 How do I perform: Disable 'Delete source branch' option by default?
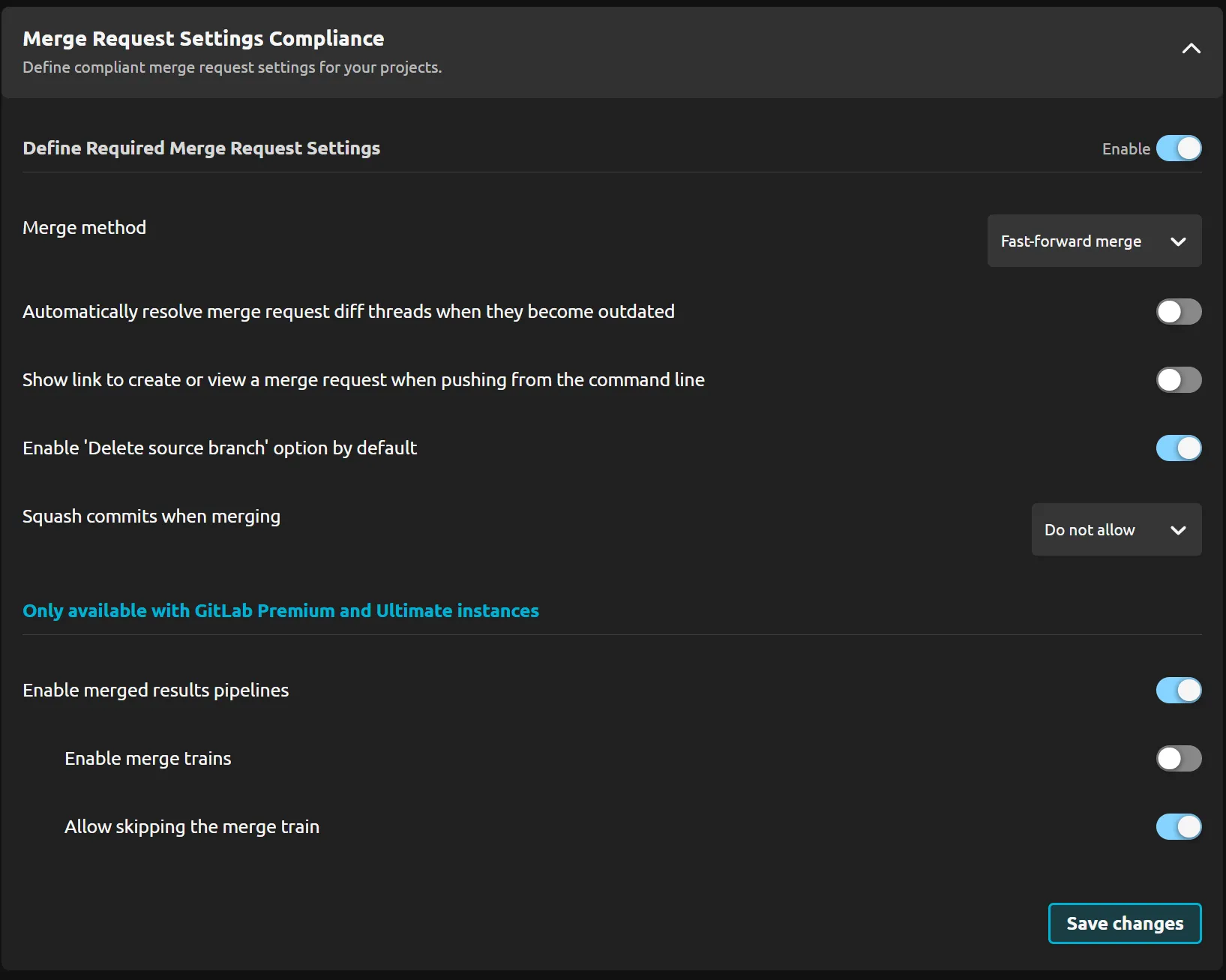coord(1178,448)
